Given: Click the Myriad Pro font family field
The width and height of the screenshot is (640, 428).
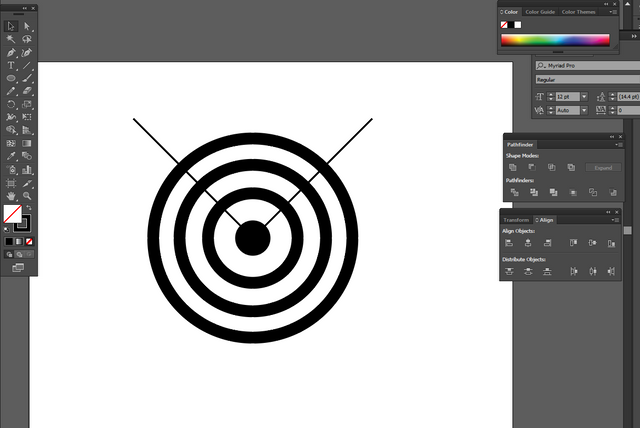Looking at the screenshot, I should [588, 66].
